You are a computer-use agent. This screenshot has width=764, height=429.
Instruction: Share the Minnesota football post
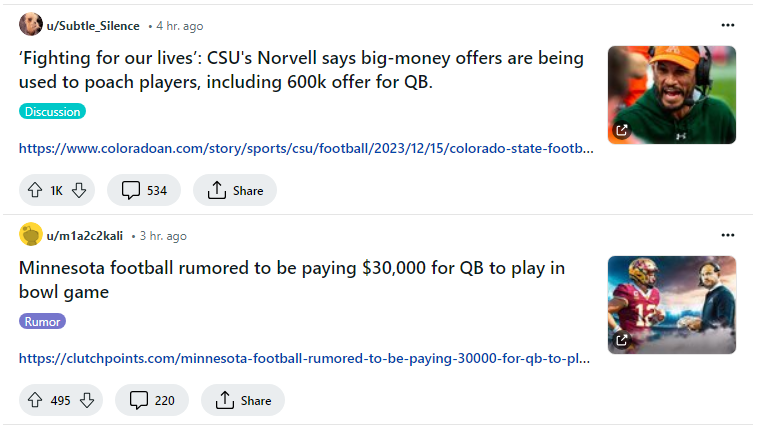tap(242, 400)
